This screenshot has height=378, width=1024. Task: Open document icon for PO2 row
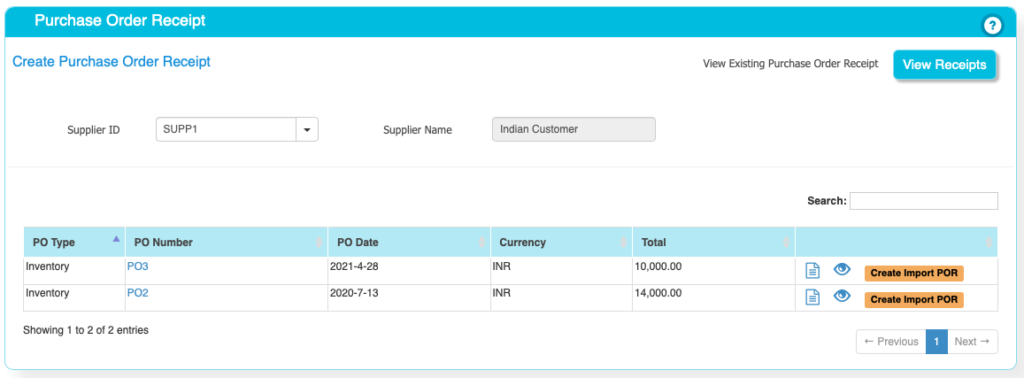812,297
